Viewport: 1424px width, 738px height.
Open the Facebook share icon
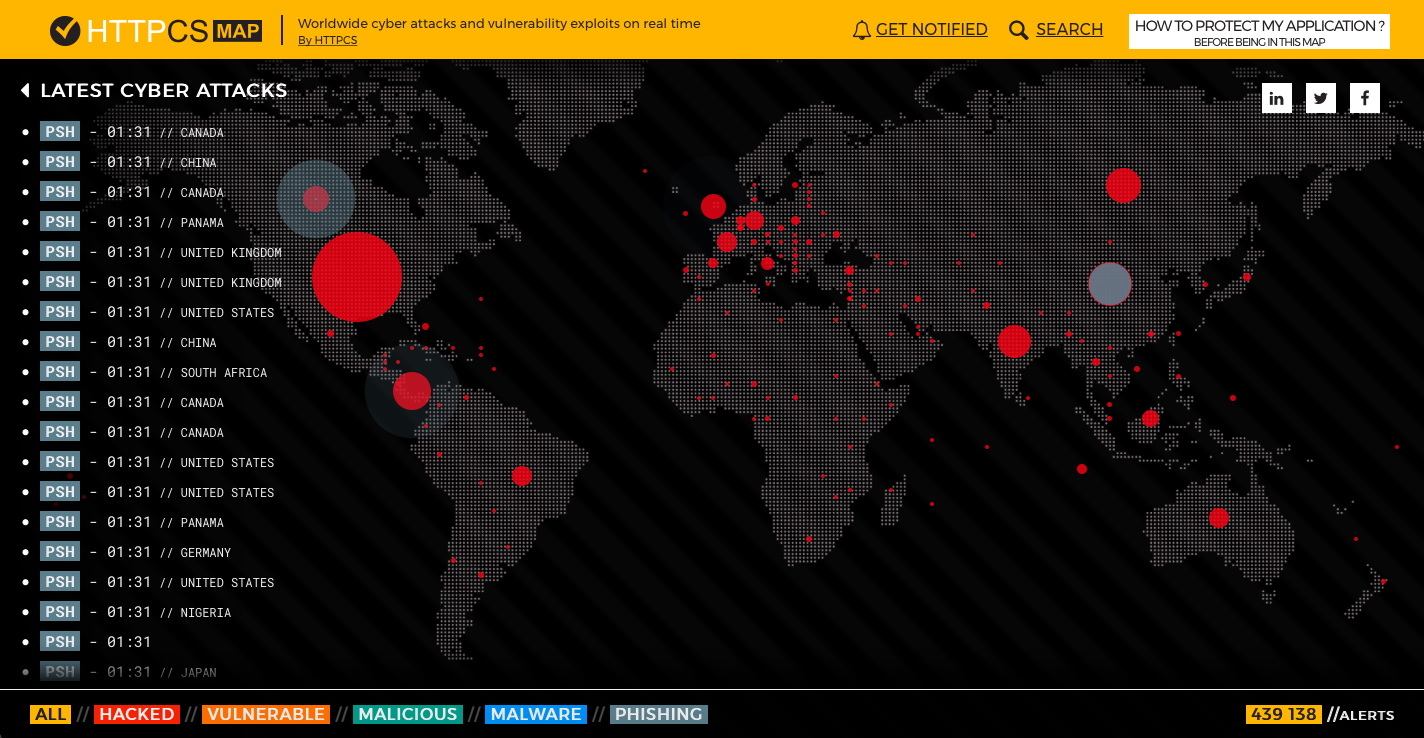pos(1365,98)
